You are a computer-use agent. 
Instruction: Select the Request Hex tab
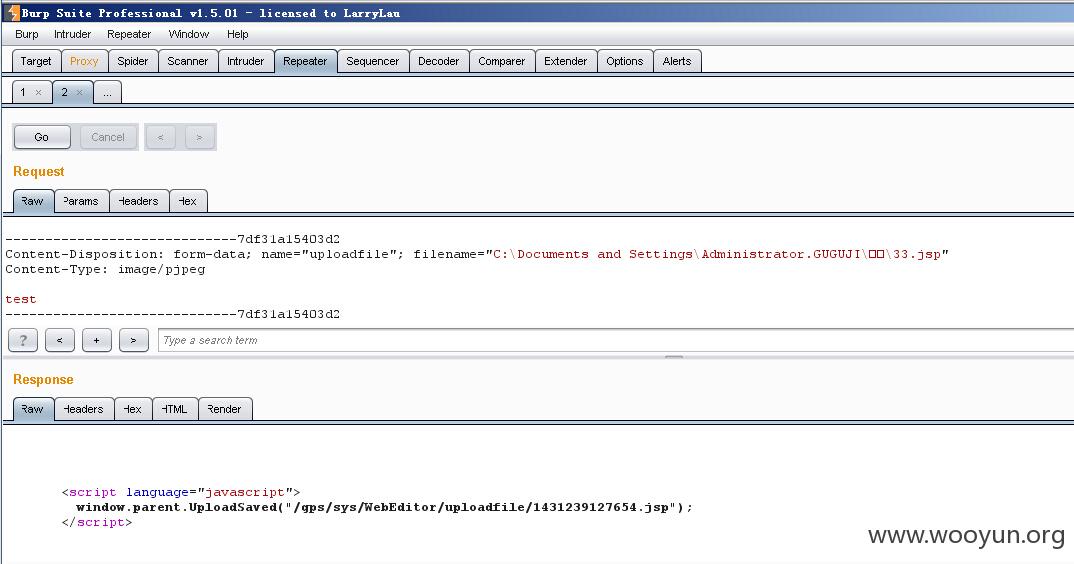pos(188,201)
